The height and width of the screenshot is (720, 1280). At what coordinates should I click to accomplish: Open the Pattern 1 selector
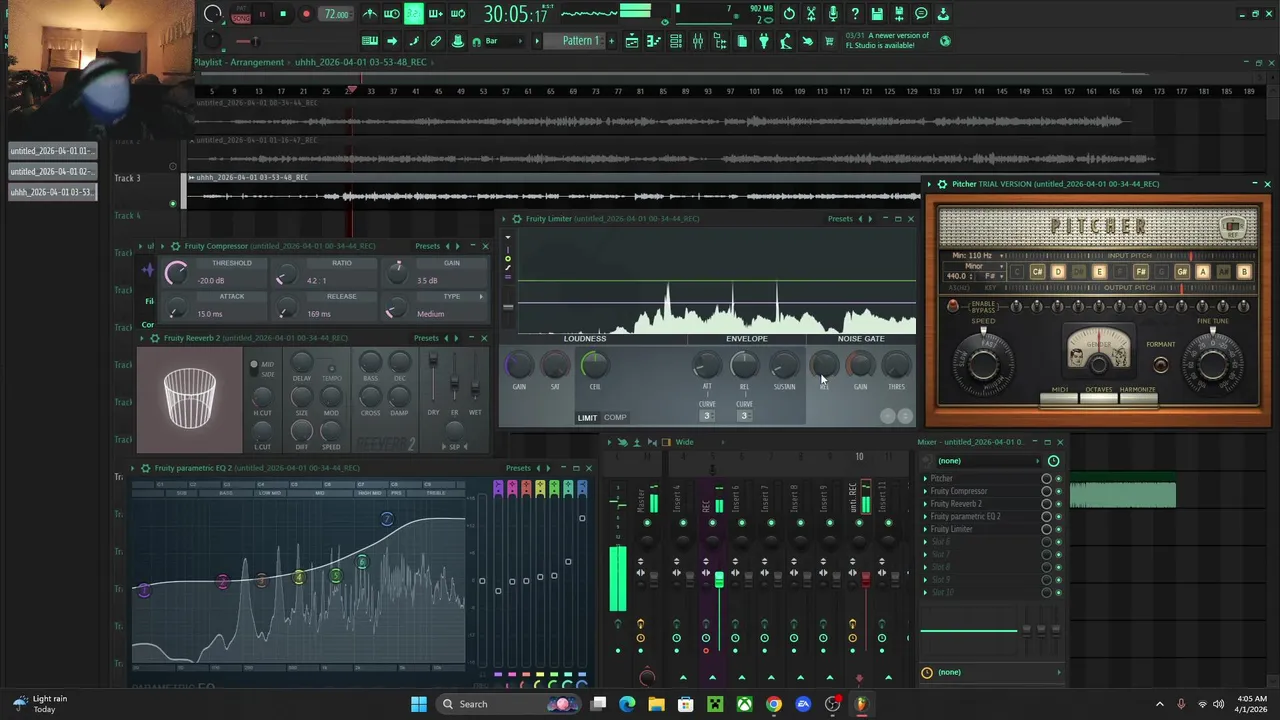[580, 41]
